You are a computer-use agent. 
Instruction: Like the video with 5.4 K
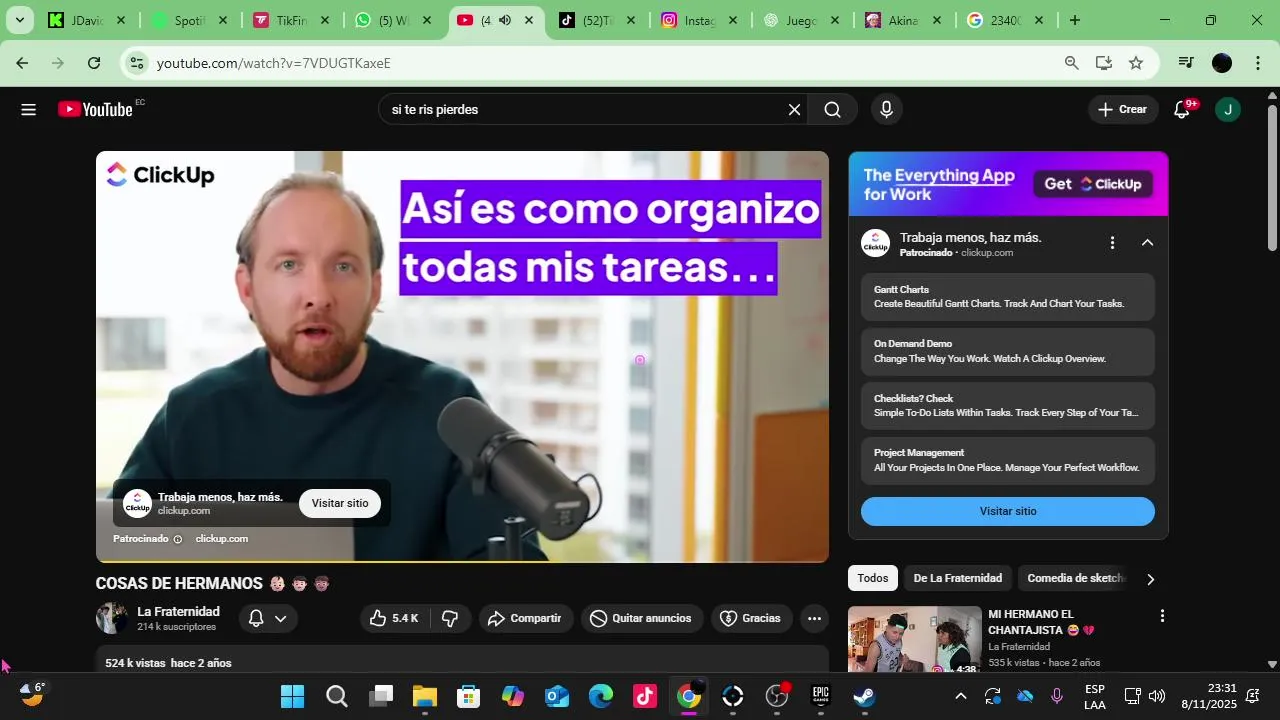[394, 619]
